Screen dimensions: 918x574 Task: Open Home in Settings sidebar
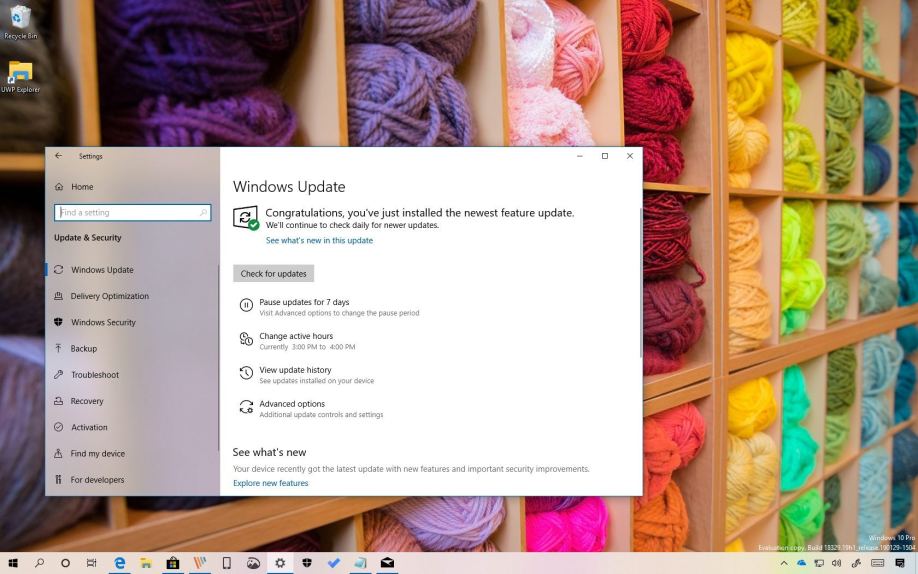pos(74,187)
